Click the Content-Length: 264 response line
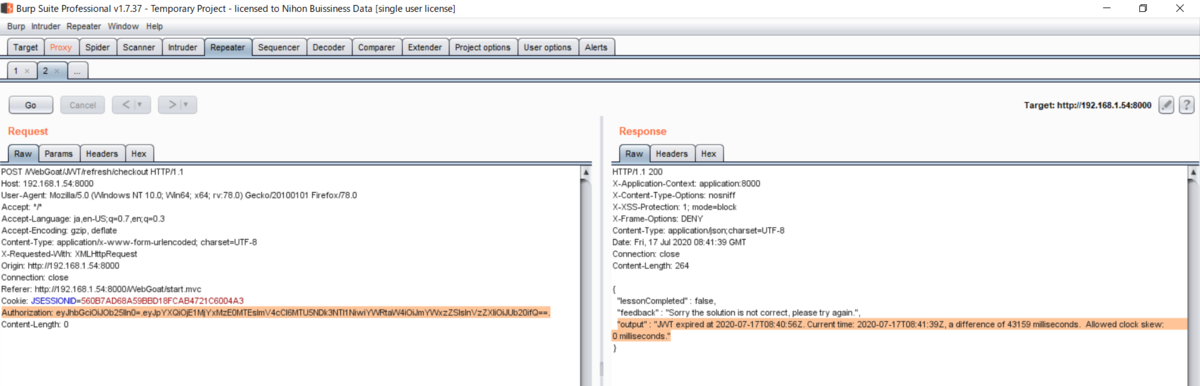The width and height of the screenshot is (1200, 386). point(651,265)
